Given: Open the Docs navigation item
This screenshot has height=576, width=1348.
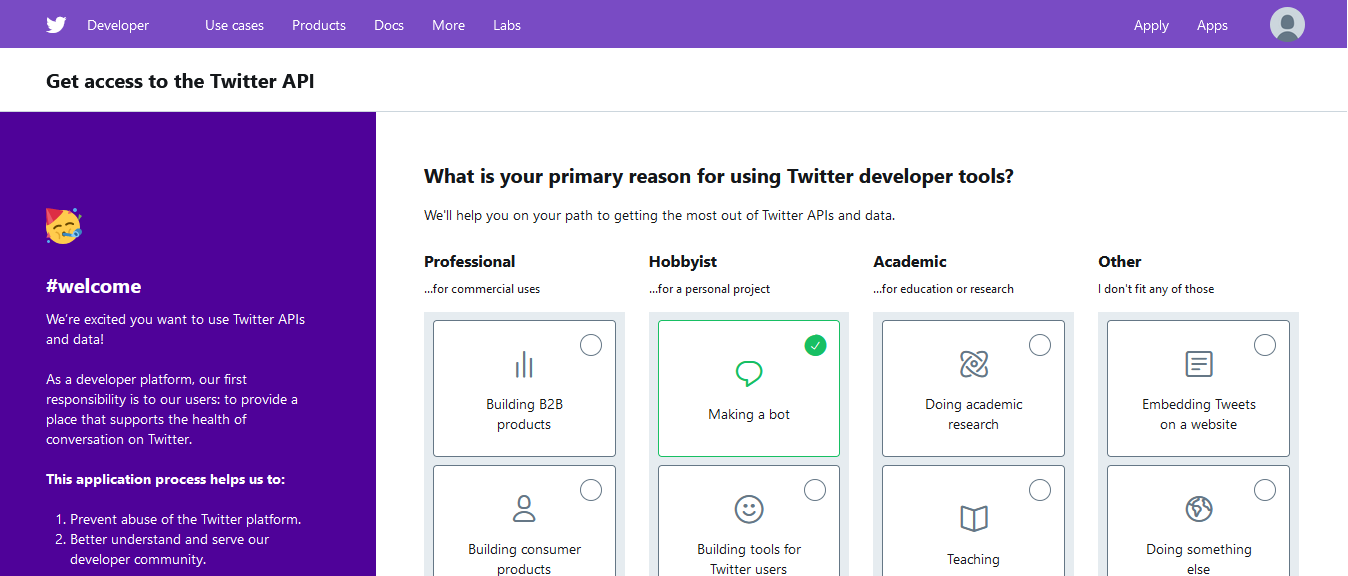Looking at the screenshot, I should (x=389, y=25).
